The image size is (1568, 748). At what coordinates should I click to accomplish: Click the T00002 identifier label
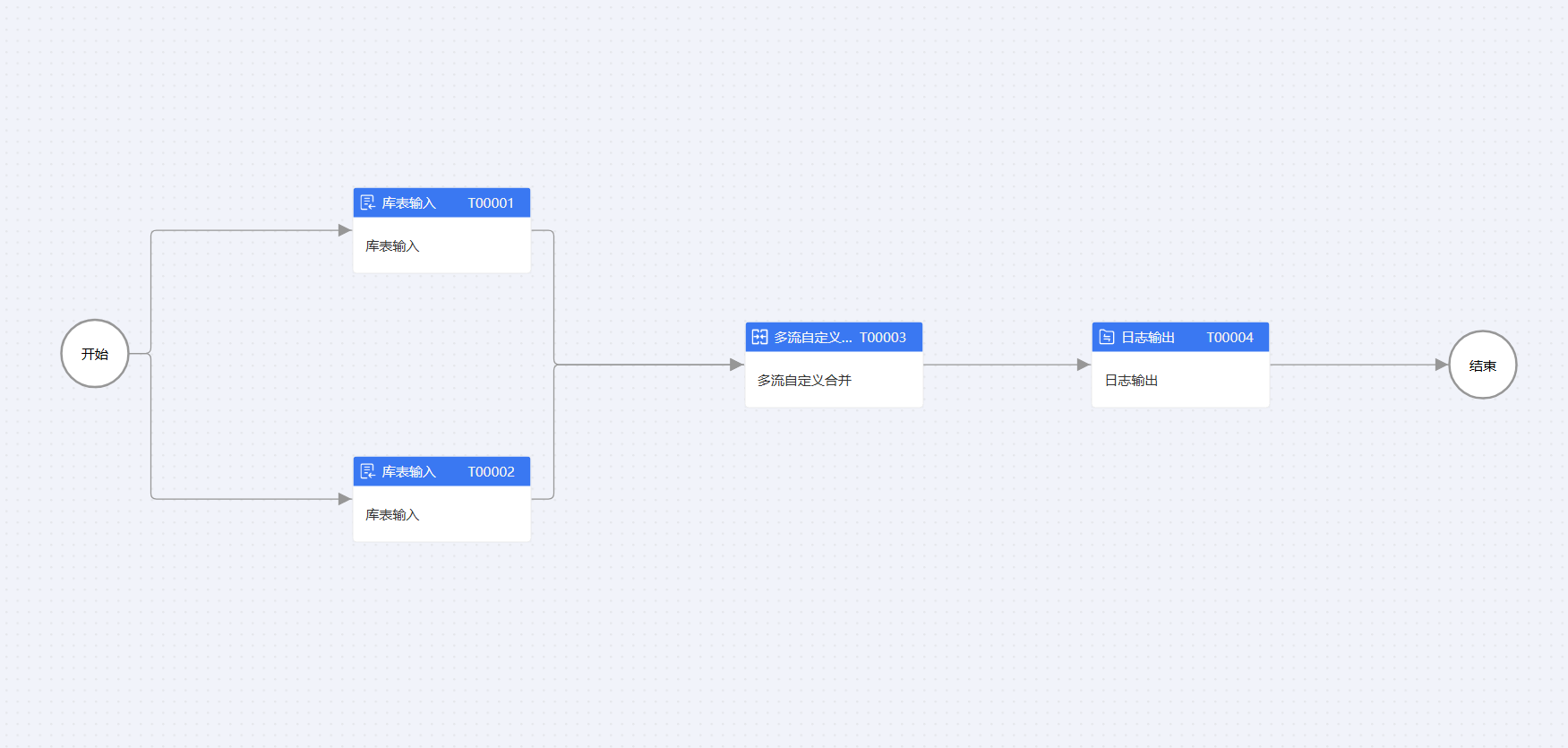click(x=491, y=472)
